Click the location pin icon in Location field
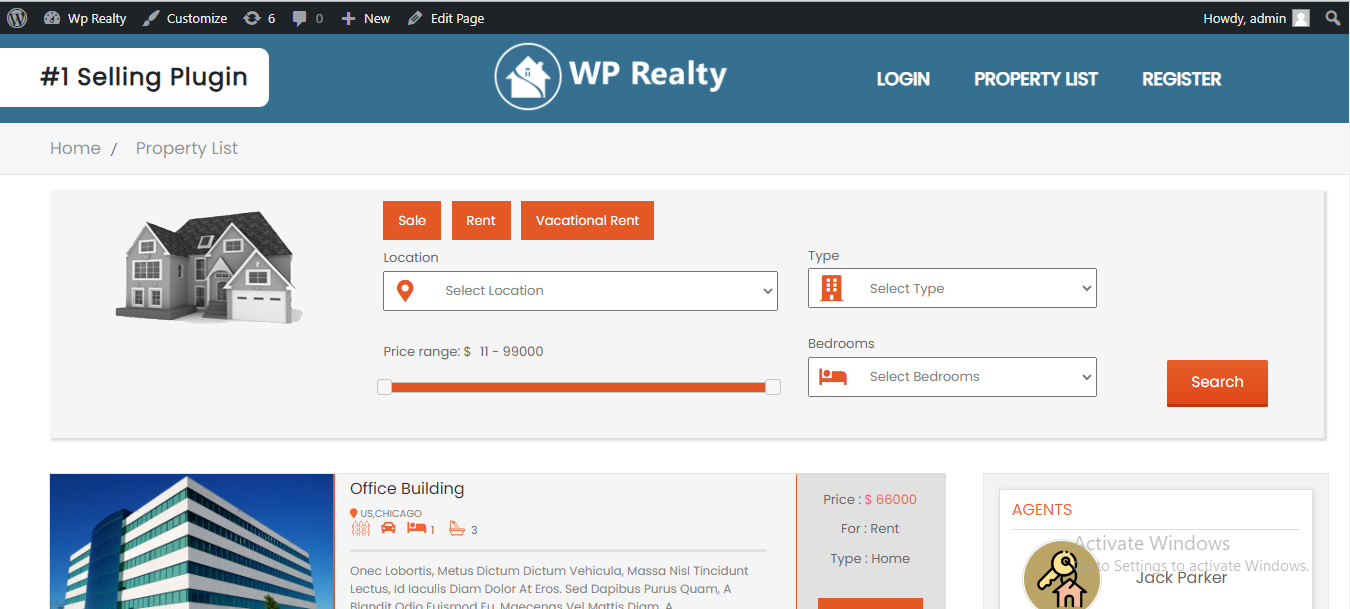The image size is (1350, 609). [x=405, y=291]
